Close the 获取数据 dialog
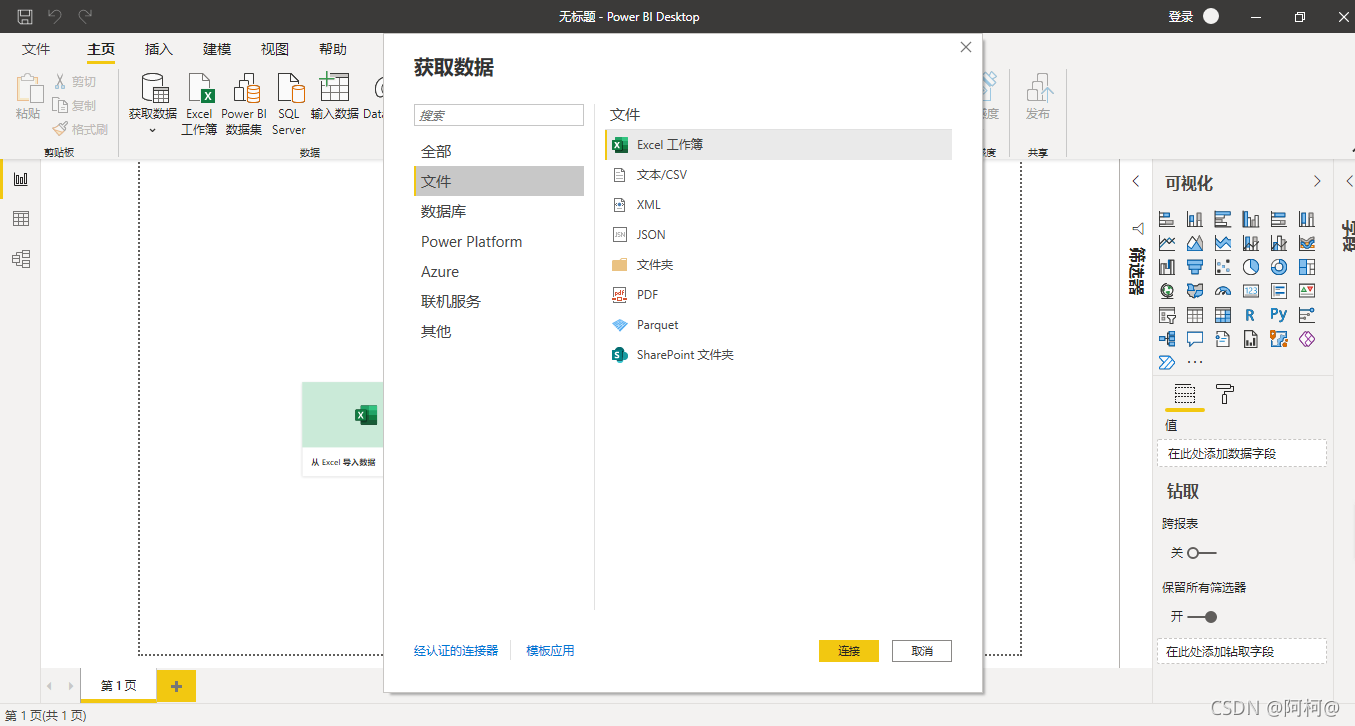The width and height of the screenshot is (1355, 726). pyautogui.click(x=966, y=47)
